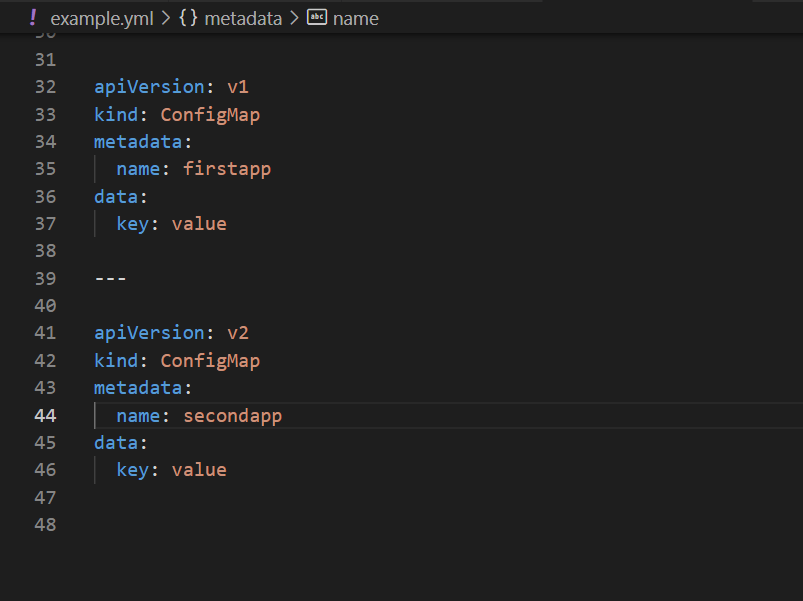Open the example.yml breadcrumb dropdown
803x601 pixels.
[x=102, y=17]
